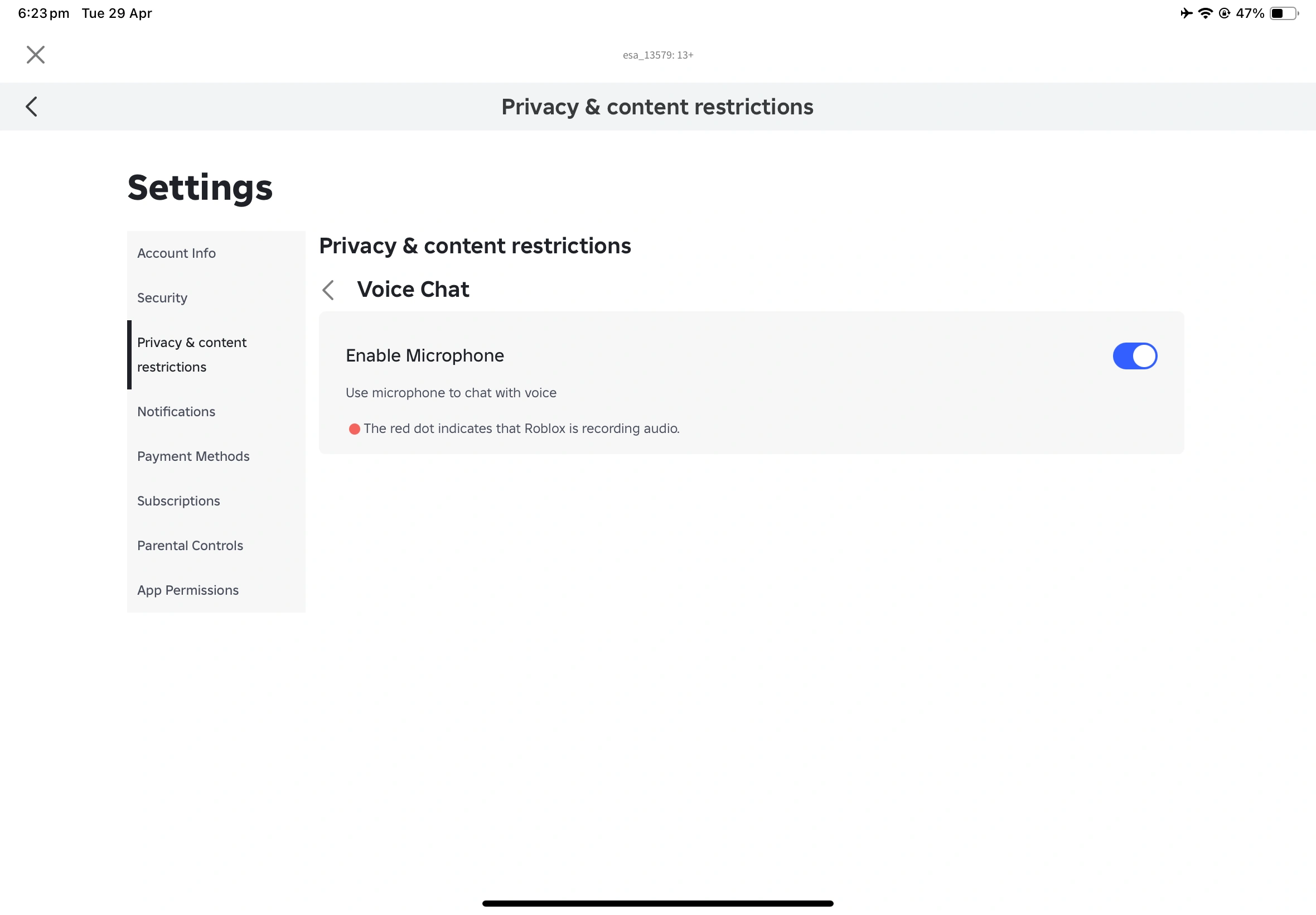Click the esa_13579 account label
1316x915 pixels.
tap(657, 55)
